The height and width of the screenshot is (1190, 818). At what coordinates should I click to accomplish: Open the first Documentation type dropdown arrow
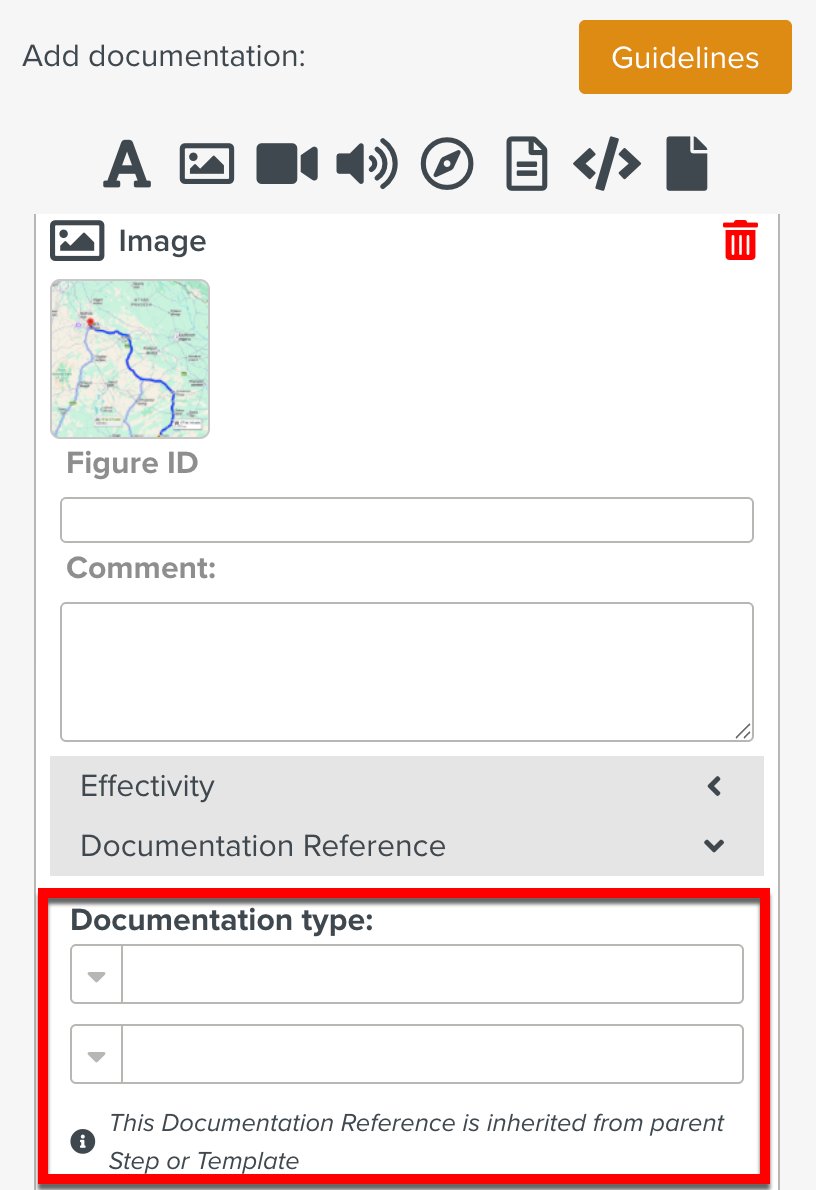97,974
